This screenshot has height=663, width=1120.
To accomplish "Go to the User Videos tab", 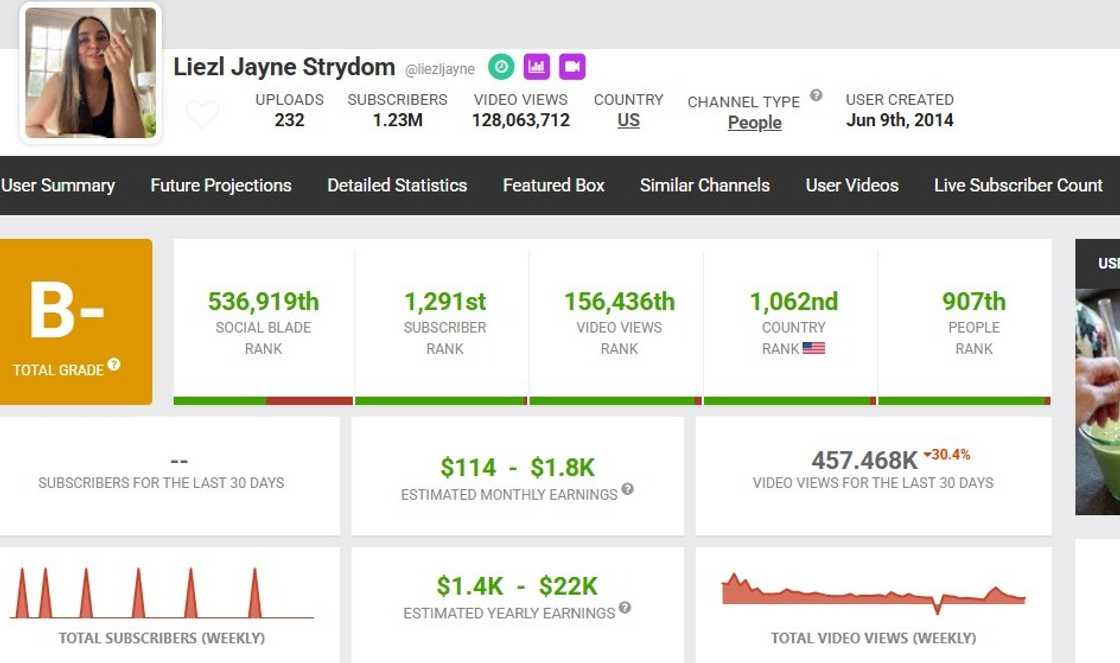I will pos(852,185).
